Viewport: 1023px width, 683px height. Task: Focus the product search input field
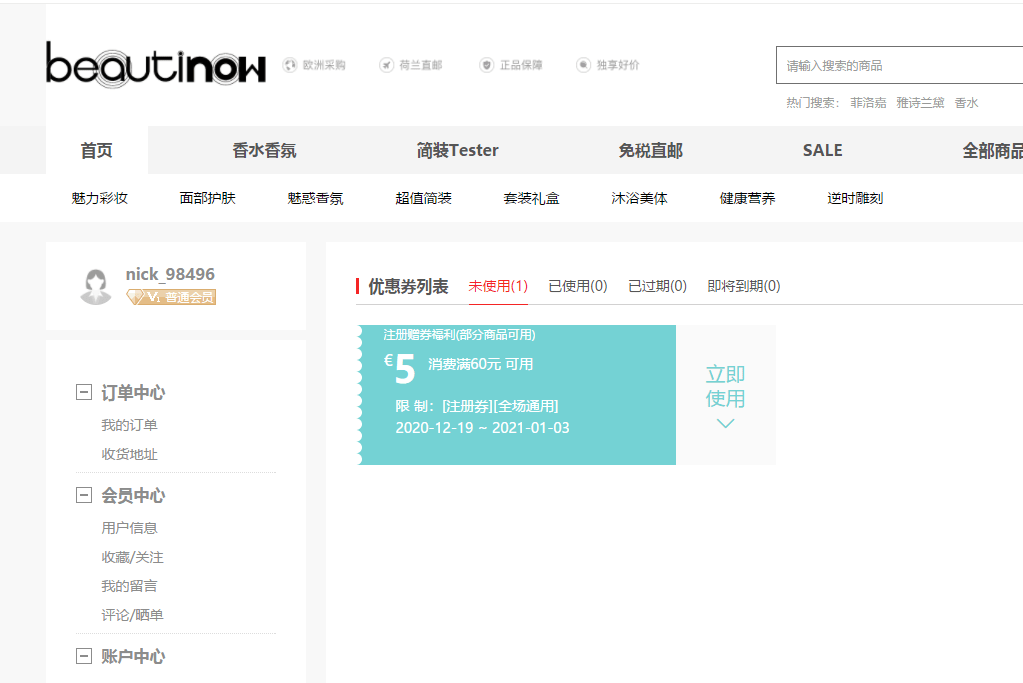(x=900, y=65)
